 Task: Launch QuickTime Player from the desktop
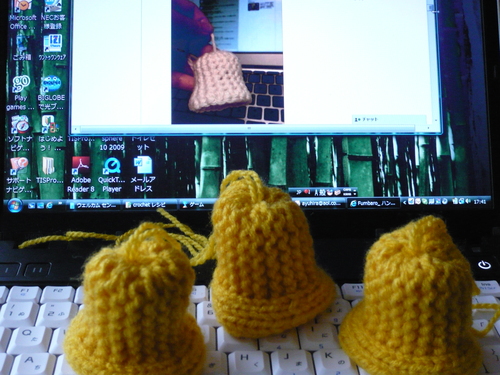112,174
